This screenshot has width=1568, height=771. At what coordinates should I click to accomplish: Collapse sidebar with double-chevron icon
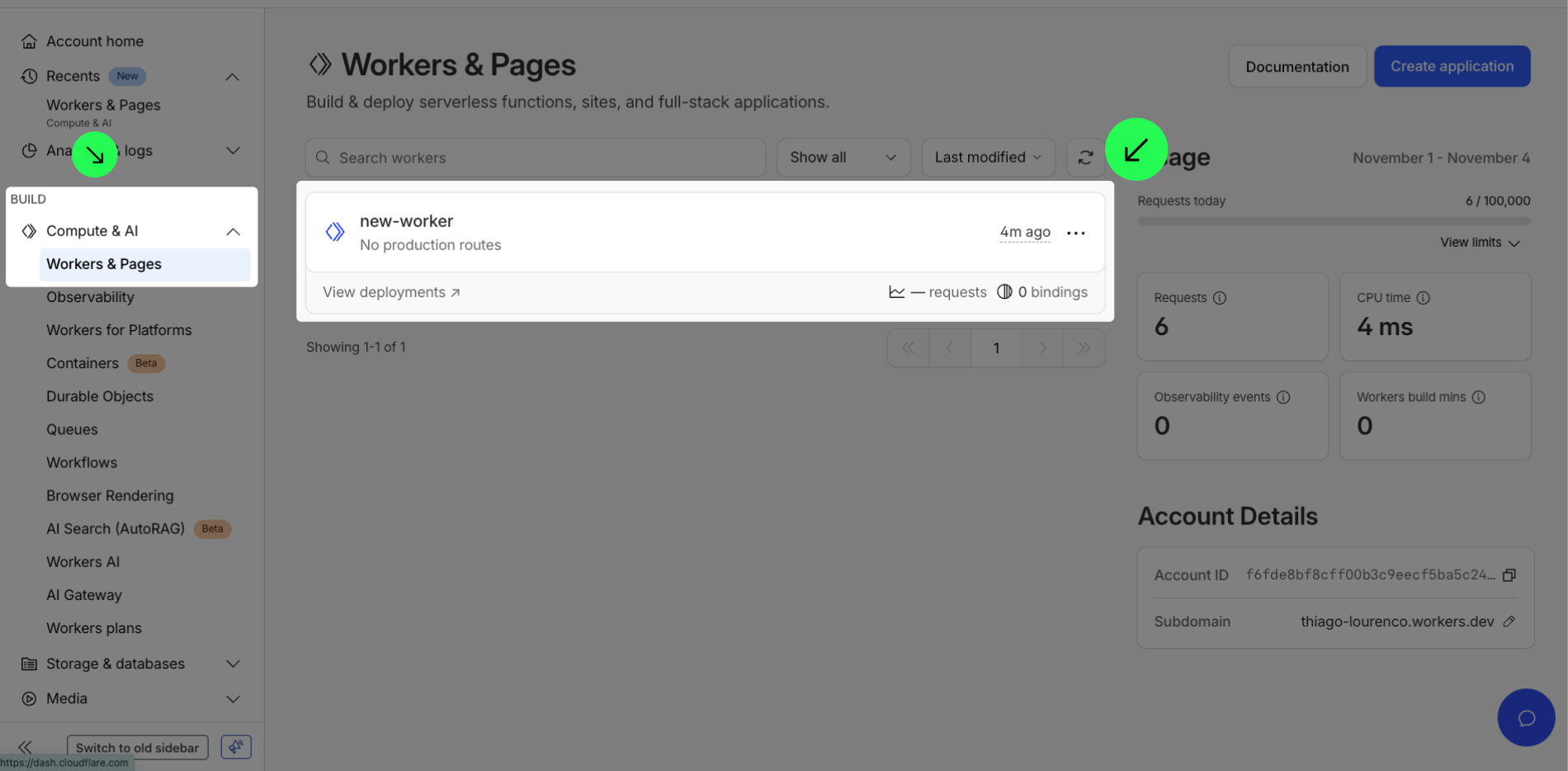25,747
